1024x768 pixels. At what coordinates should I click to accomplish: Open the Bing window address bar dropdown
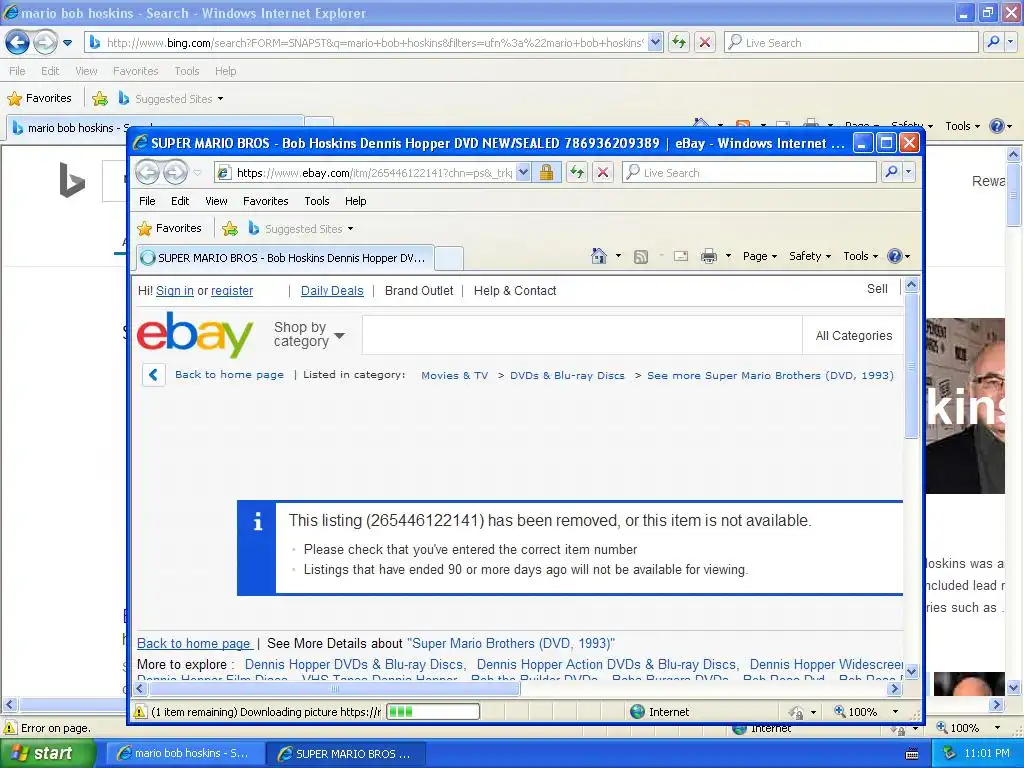point(655,42)
